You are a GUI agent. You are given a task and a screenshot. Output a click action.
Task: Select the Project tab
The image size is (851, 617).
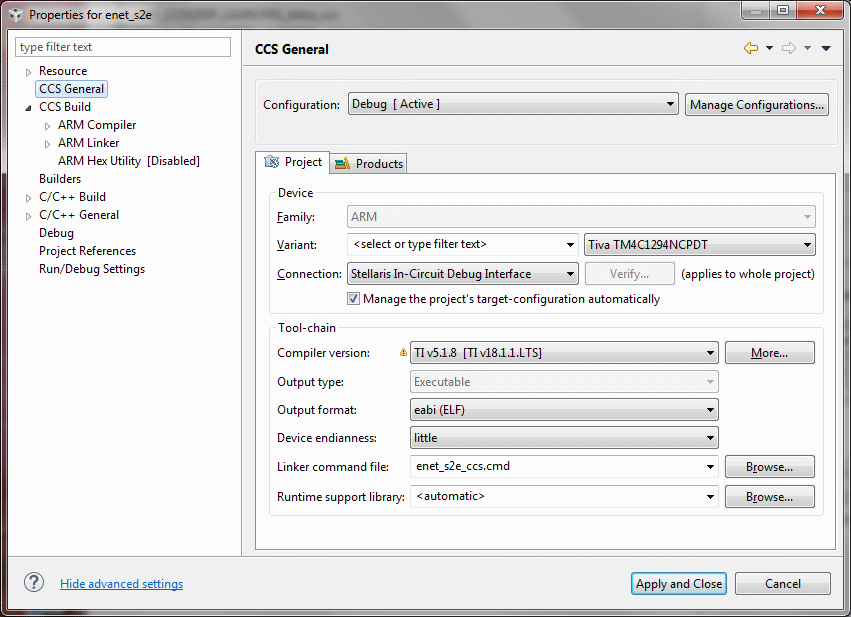[x=293, y=162]
